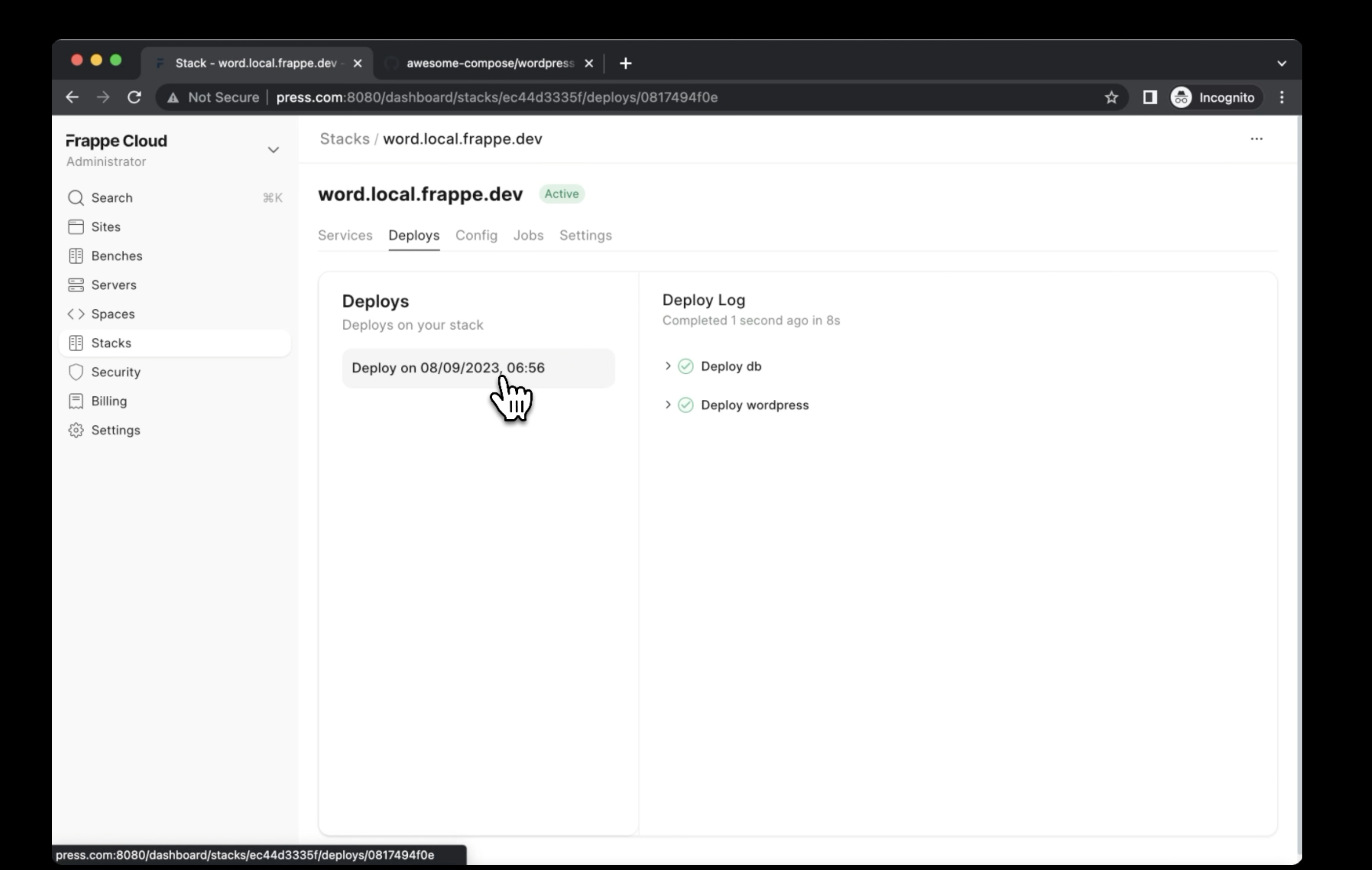Open the Frappe Cloud account dropdown chevron
The image size is (1372, 870).
274,150
